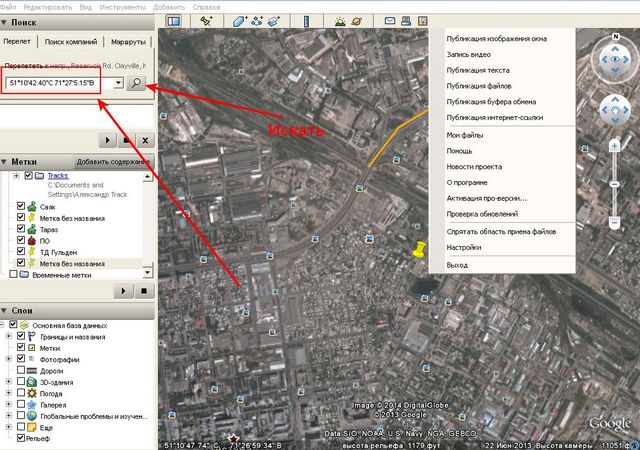Open view in Google Maps icon

(422, 21)
